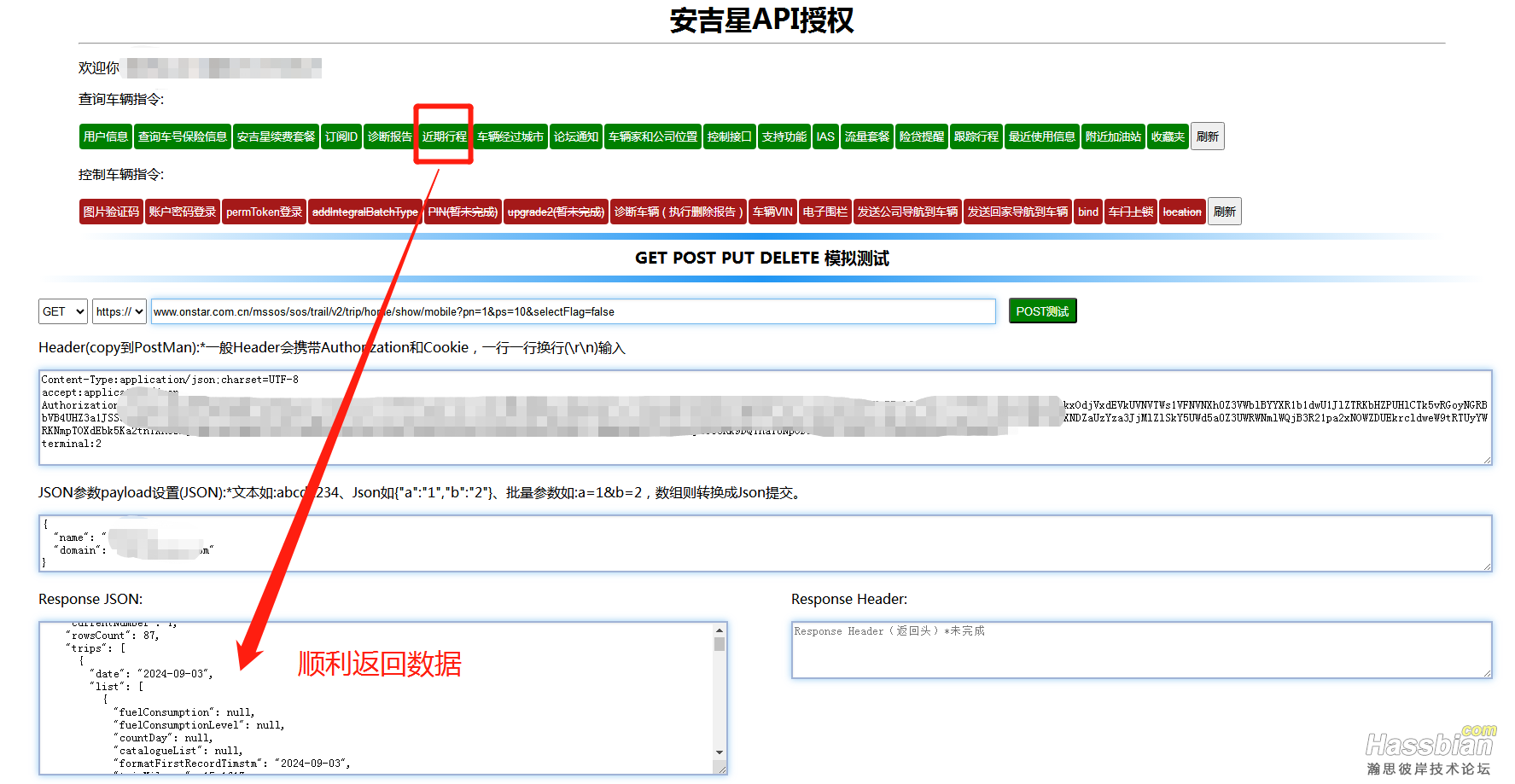
Task: Click the 控制车辆指令: label
Action: pyautogui.click(x=121, y=174)
